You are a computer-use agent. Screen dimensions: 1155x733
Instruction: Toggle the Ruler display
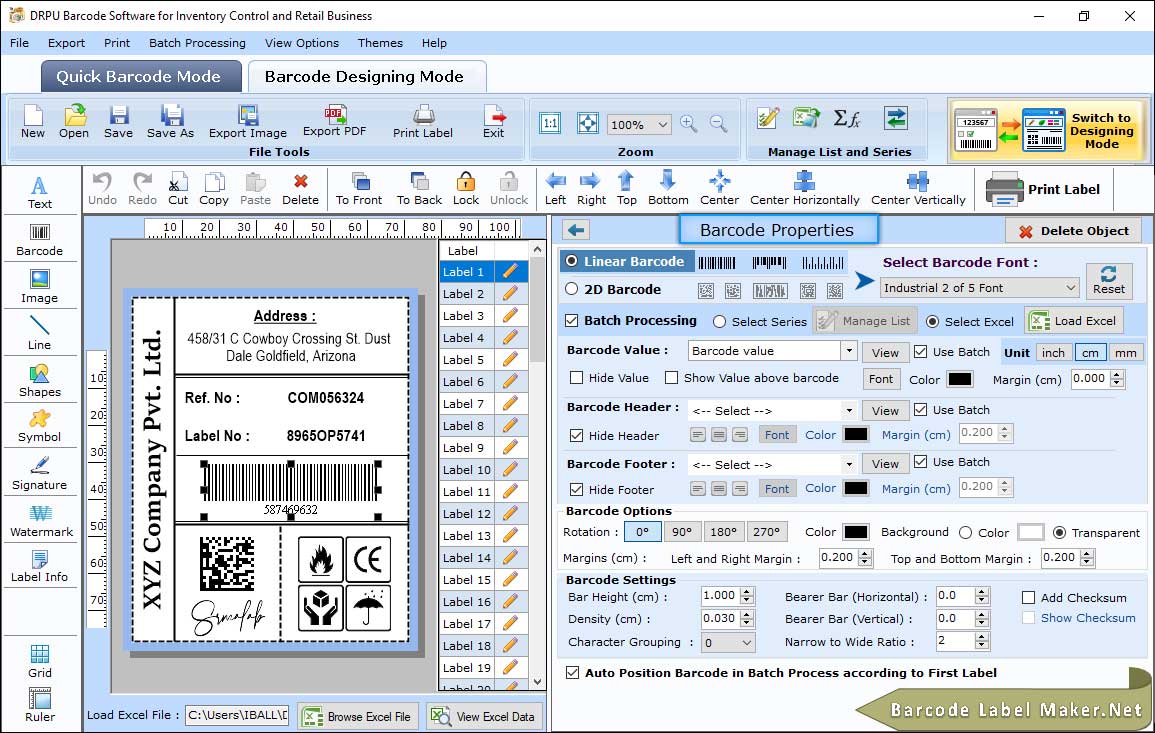click(39, 705)
